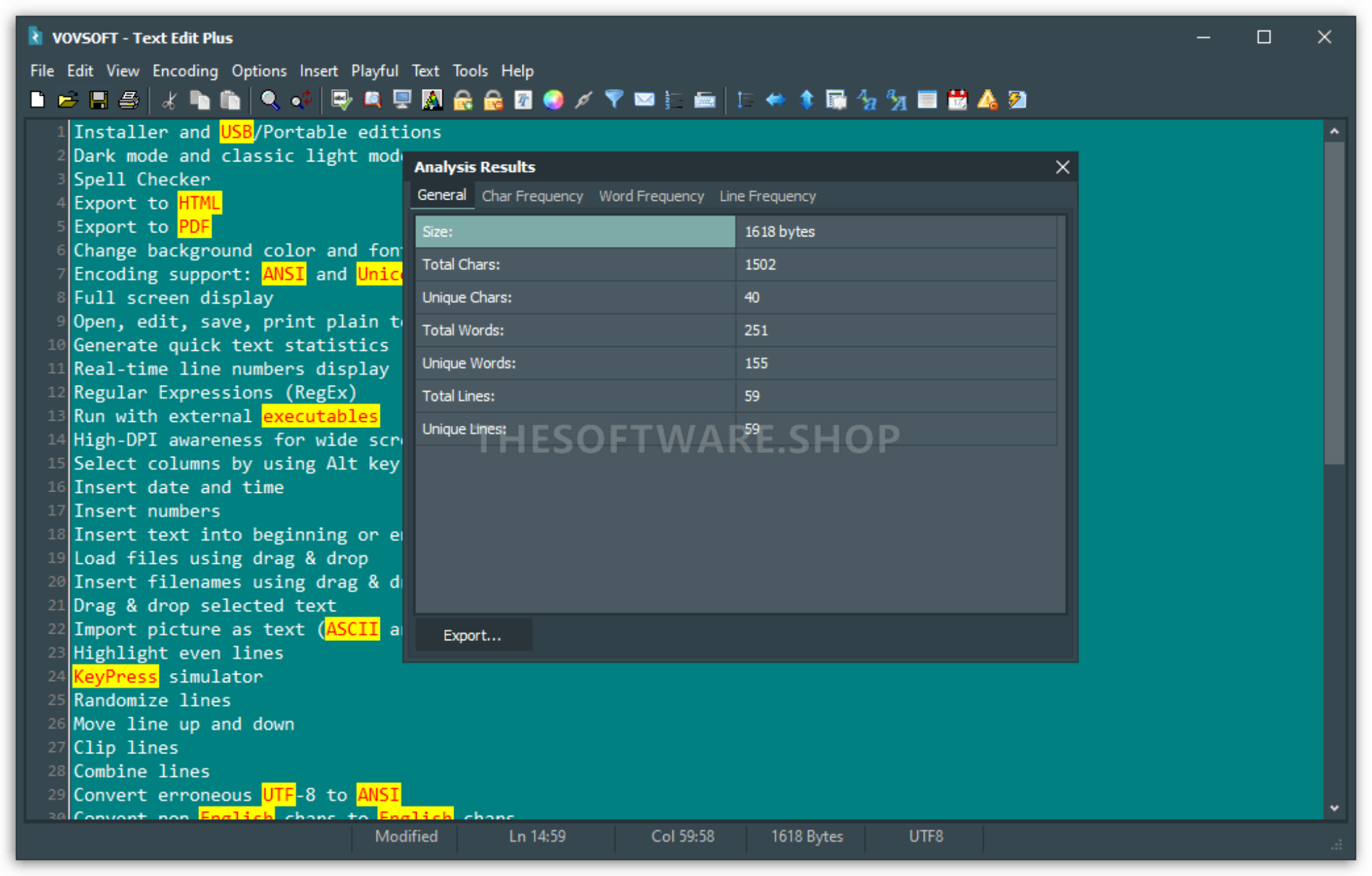This screenshot has width=1372, height=876.
Task: Click the padlock icon with green plus
Action: point(462,100)
